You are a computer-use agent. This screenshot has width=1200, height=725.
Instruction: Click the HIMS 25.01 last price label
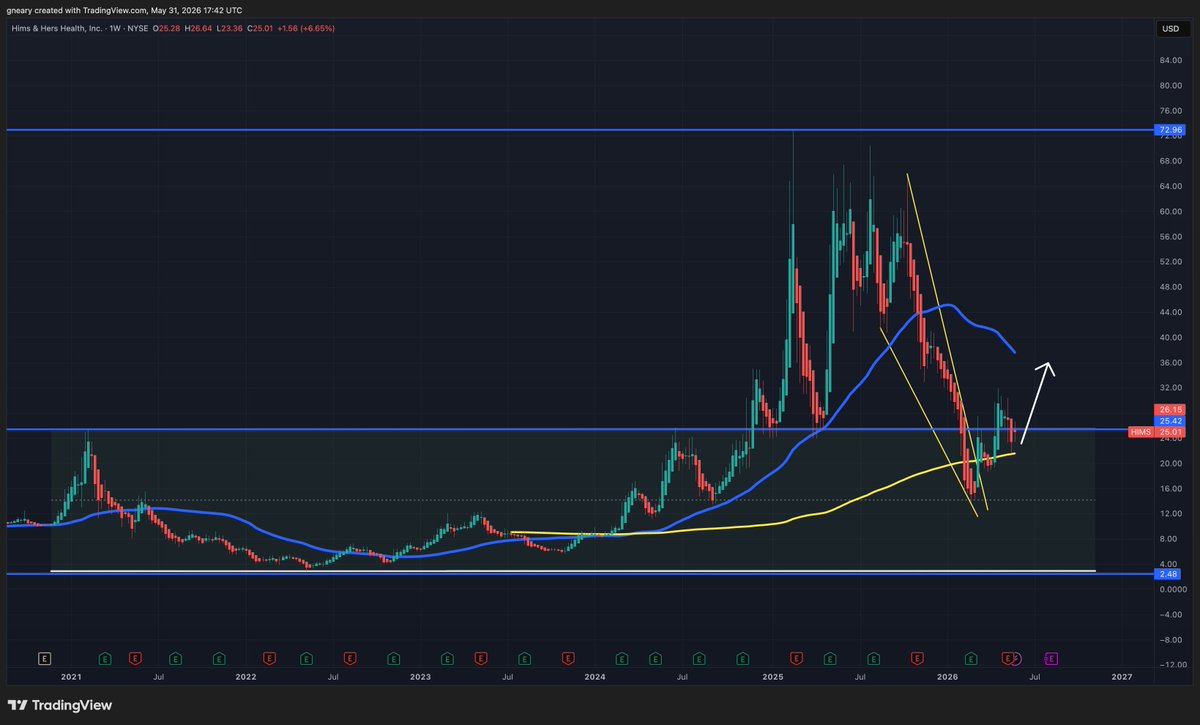[x=1155, y=432]
